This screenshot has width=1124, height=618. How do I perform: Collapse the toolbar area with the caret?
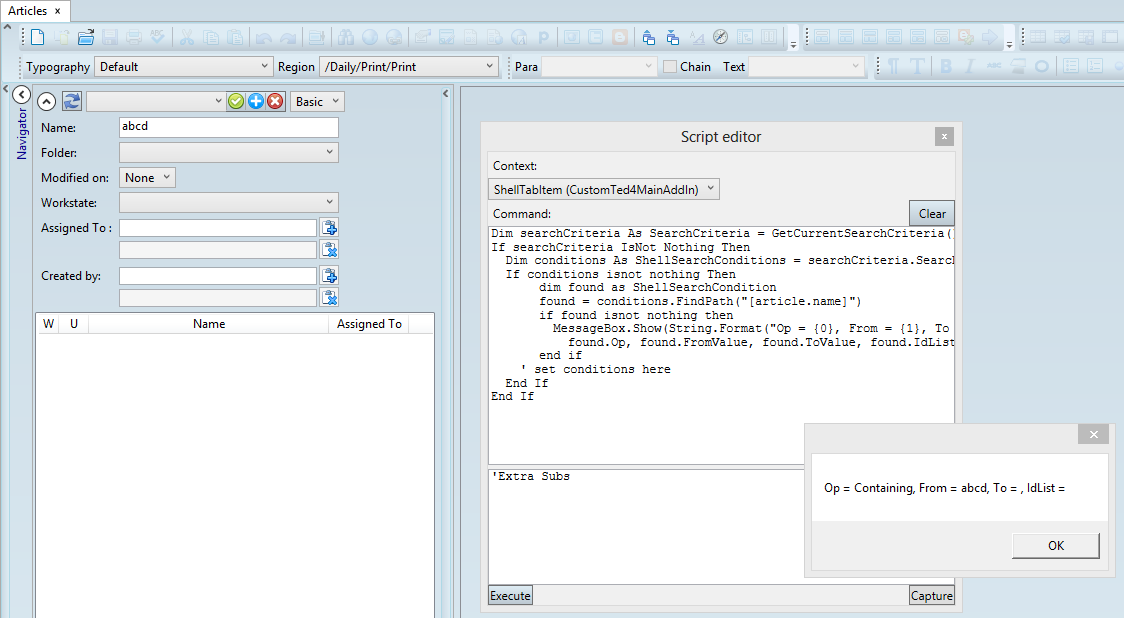(7, 27)
